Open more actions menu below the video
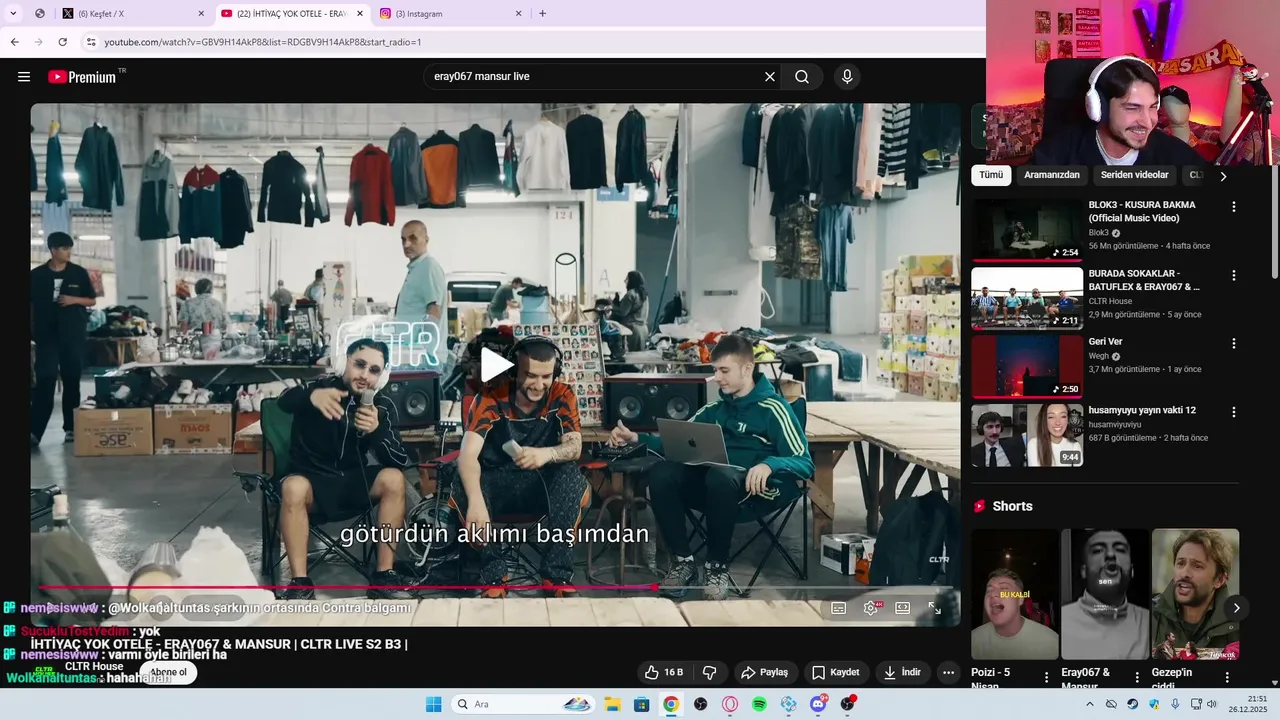The image size is (1280, 720). tap(949, 672)
